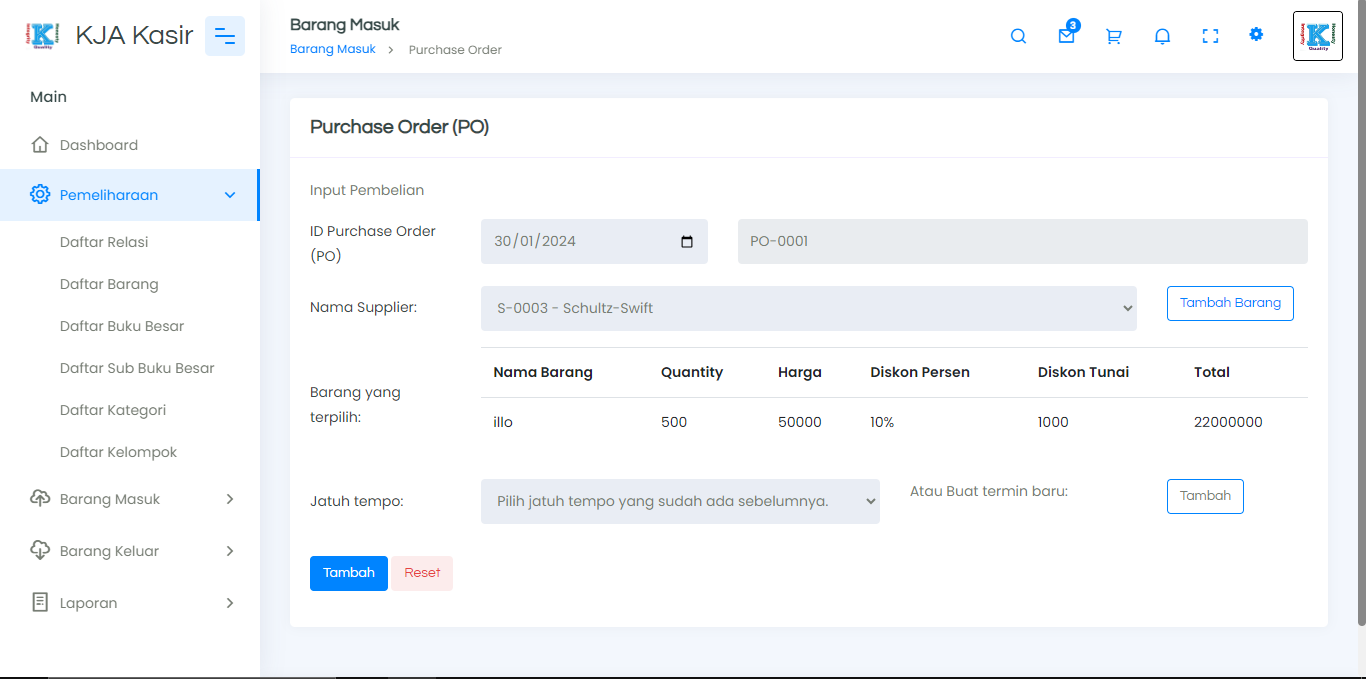
Task: Open the mail icon with badge 3
Action: 1067,35
